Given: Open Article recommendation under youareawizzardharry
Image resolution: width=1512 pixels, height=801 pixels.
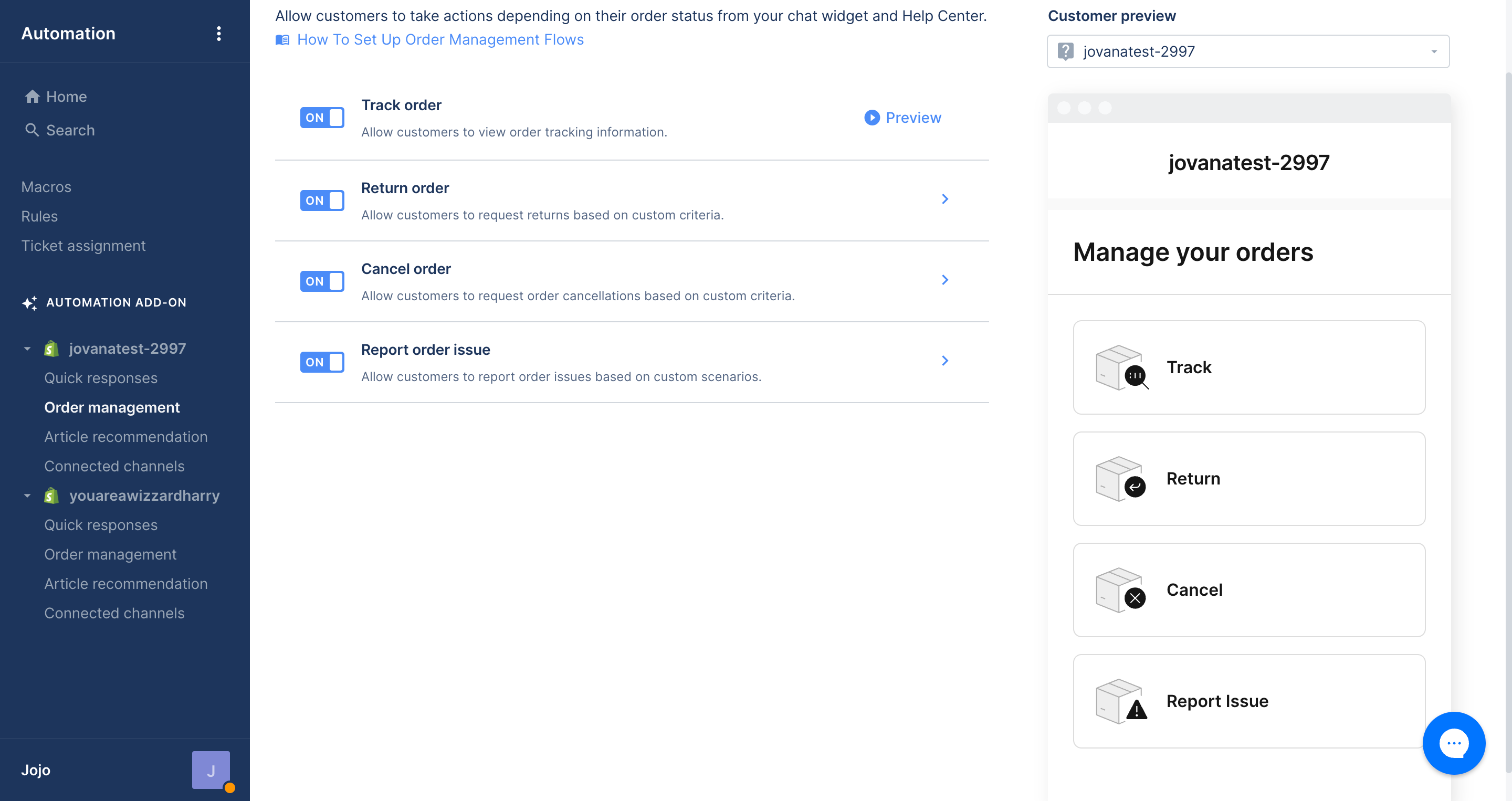Looking at the screenshot, I should 126,584.
